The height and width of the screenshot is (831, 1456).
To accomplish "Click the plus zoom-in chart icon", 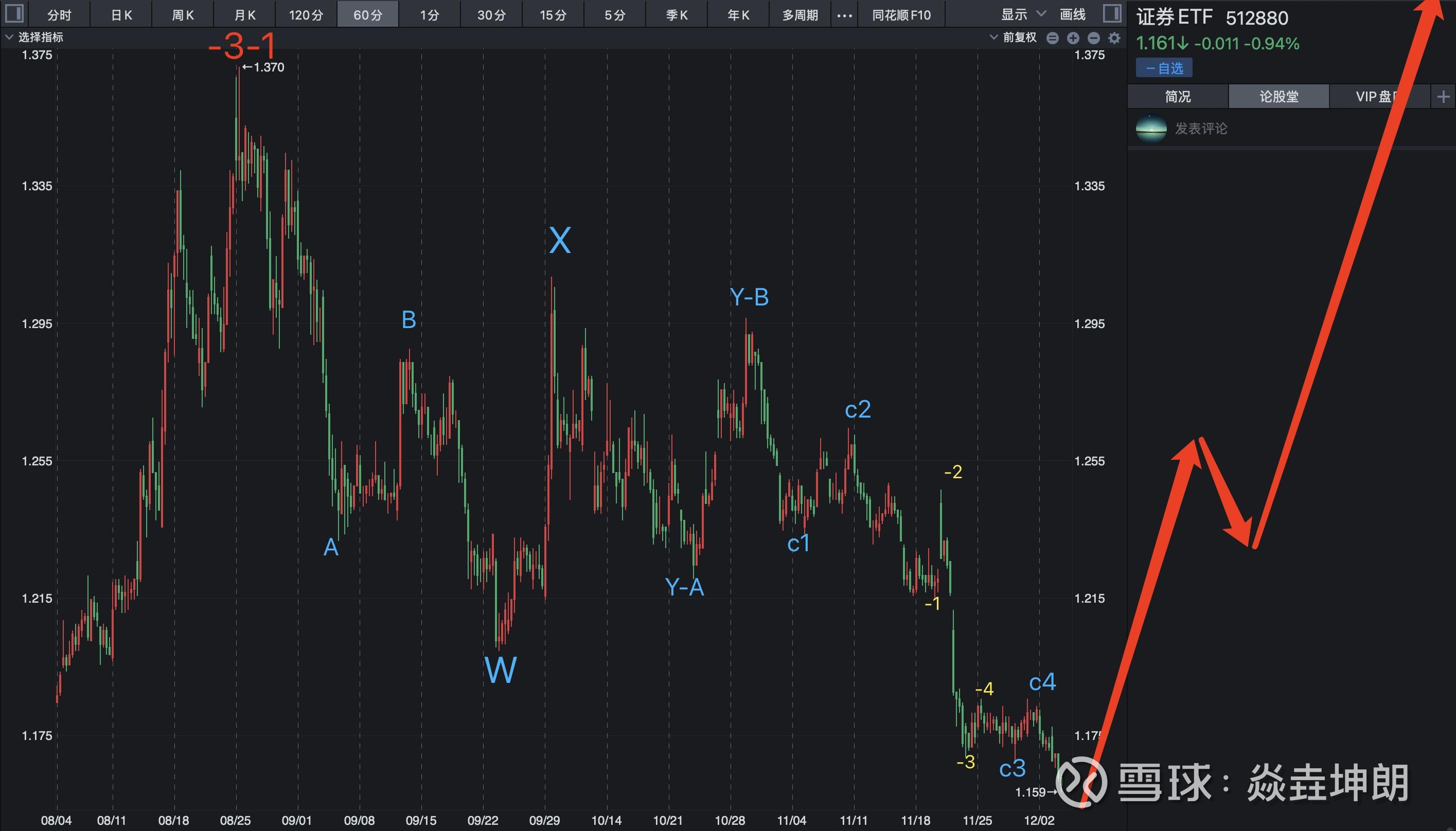I will (1073, 38).
